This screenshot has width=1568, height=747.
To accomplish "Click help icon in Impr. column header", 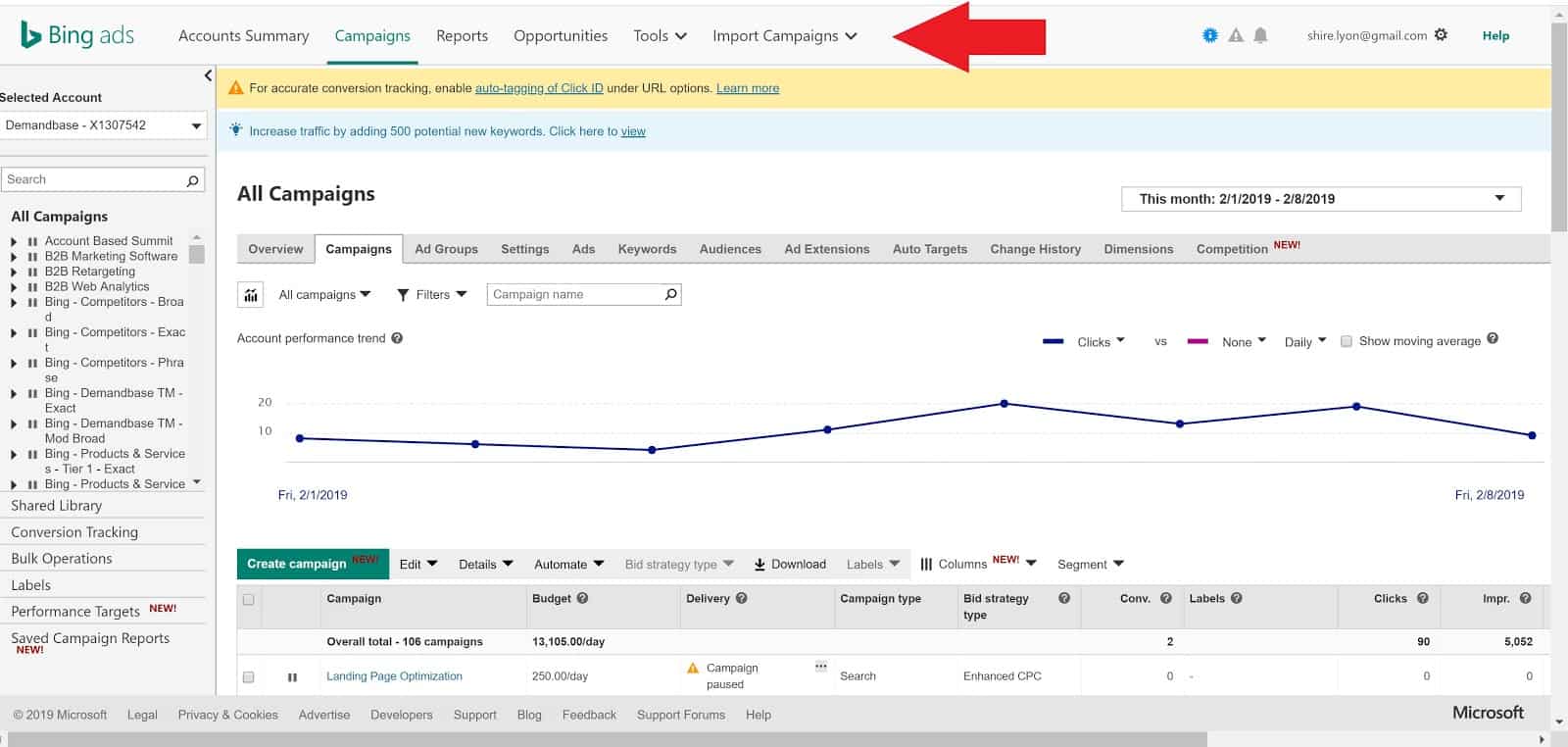I will pos(1526,598).
